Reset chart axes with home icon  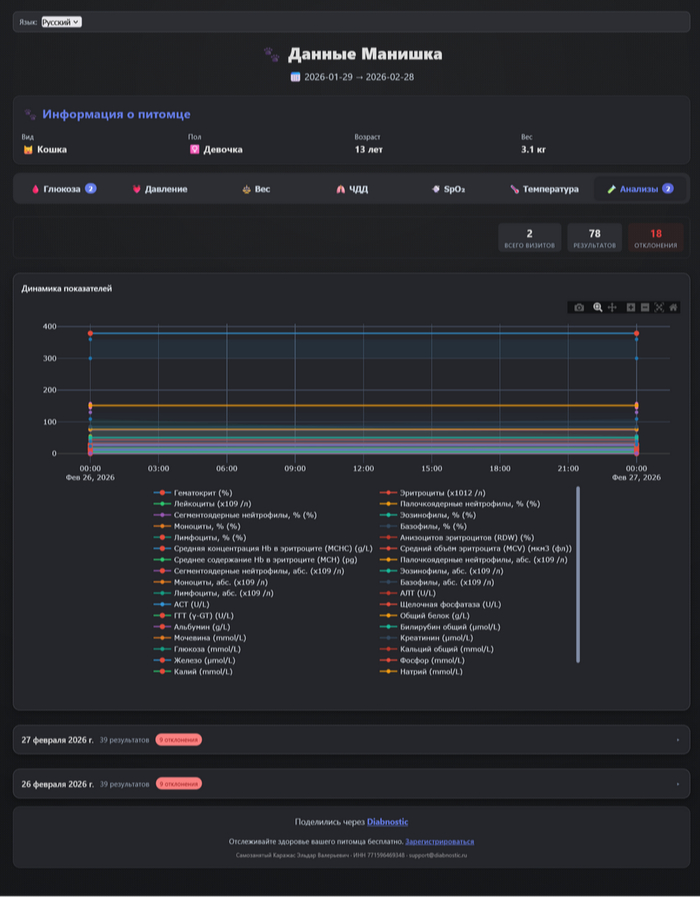[673, 307]
